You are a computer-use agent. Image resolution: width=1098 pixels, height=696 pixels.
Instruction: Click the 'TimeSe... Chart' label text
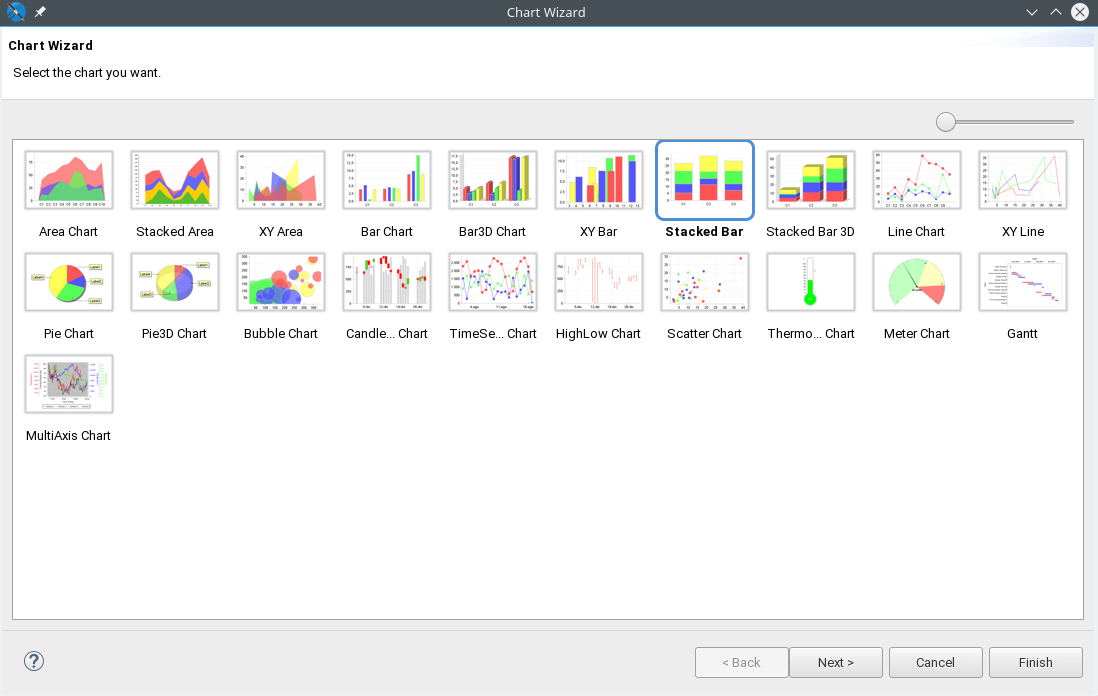pyautogui.click(x=493, y=334)
